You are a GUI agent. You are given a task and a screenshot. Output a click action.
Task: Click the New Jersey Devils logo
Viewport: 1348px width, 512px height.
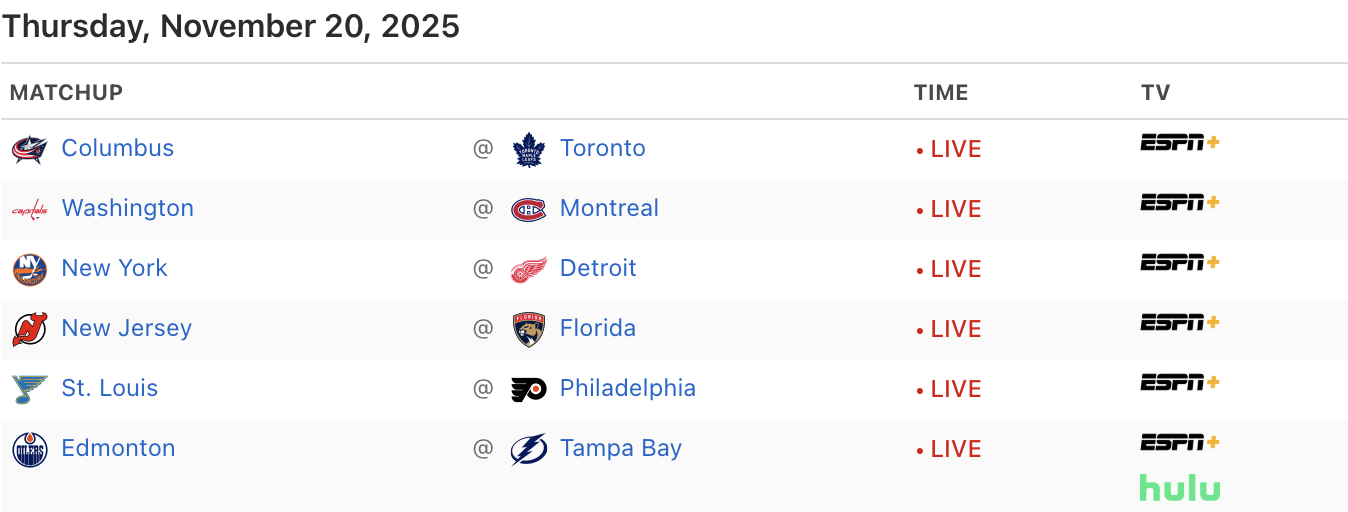tap(29, 329)
